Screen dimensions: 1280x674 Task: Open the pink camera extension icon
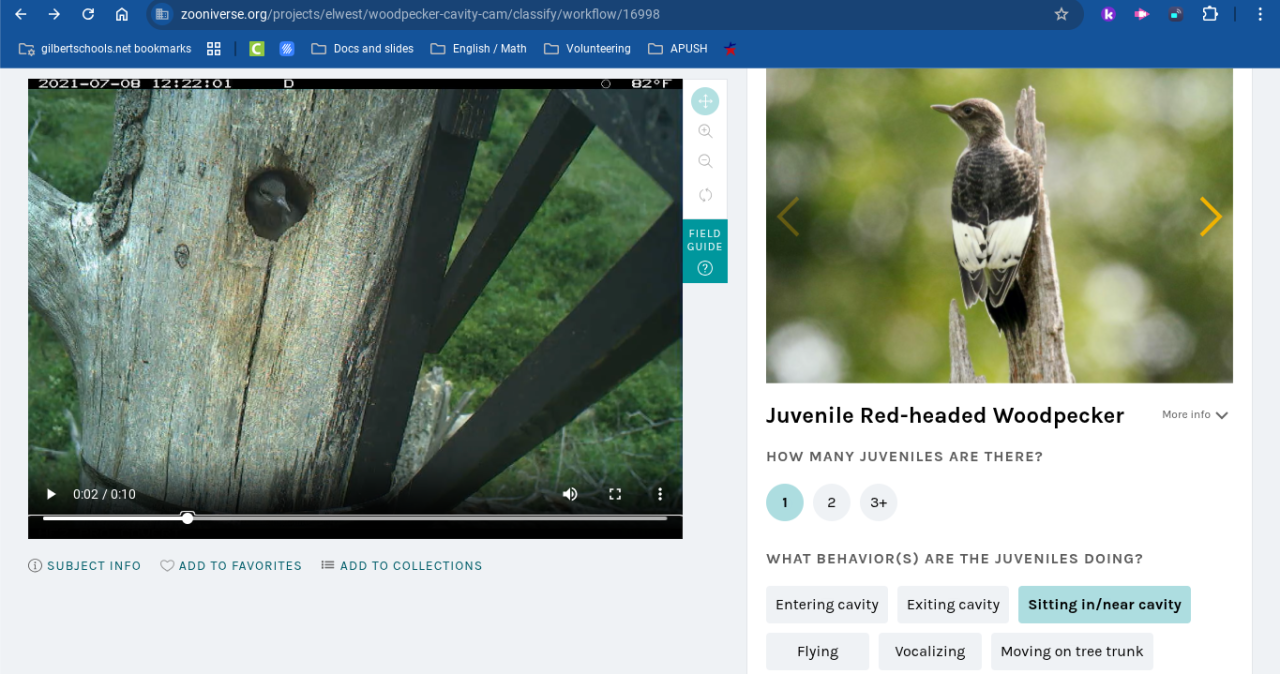(x=1141, y=14)
